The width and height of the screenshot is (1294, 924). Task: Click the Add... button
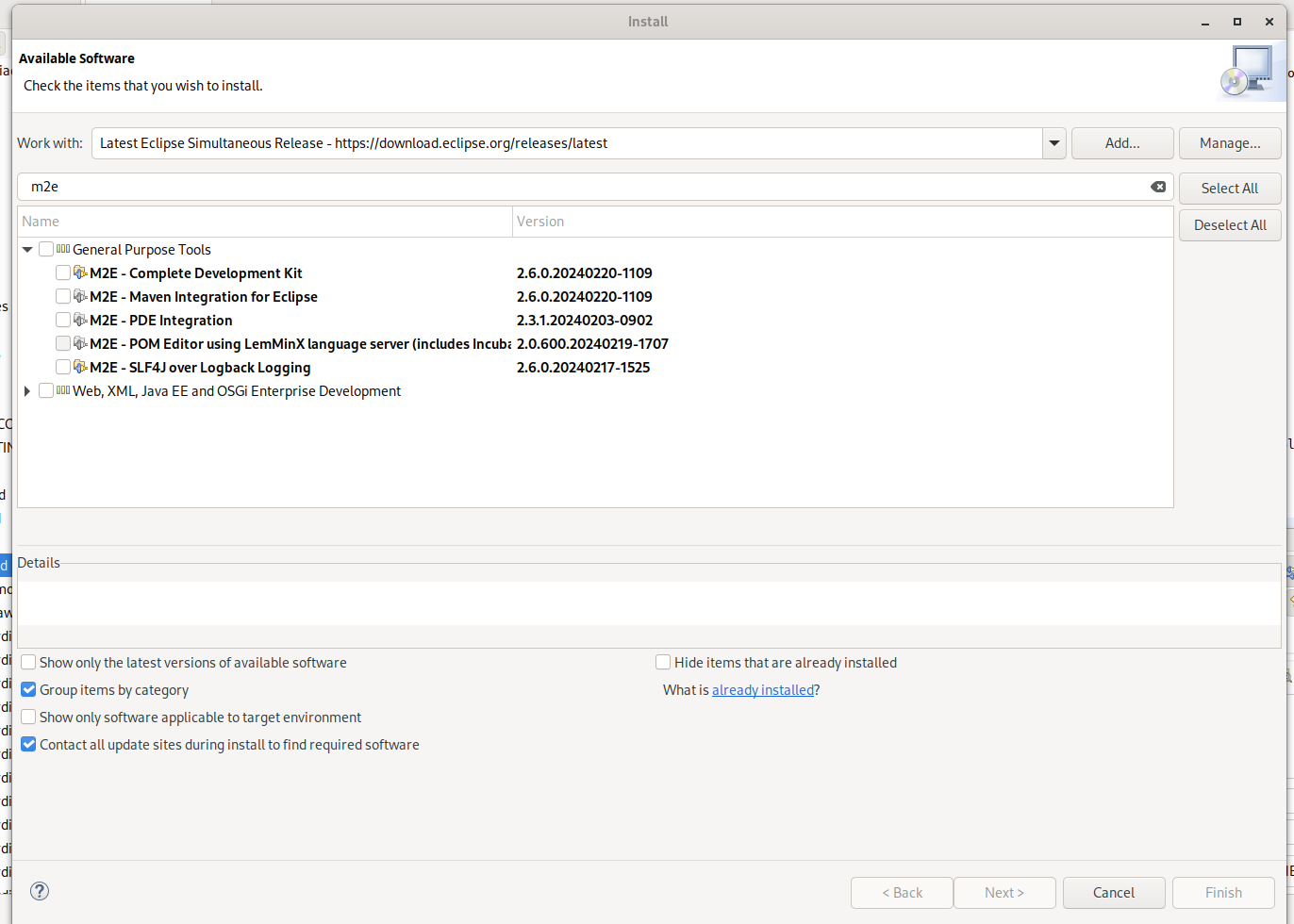[1122, 143]
